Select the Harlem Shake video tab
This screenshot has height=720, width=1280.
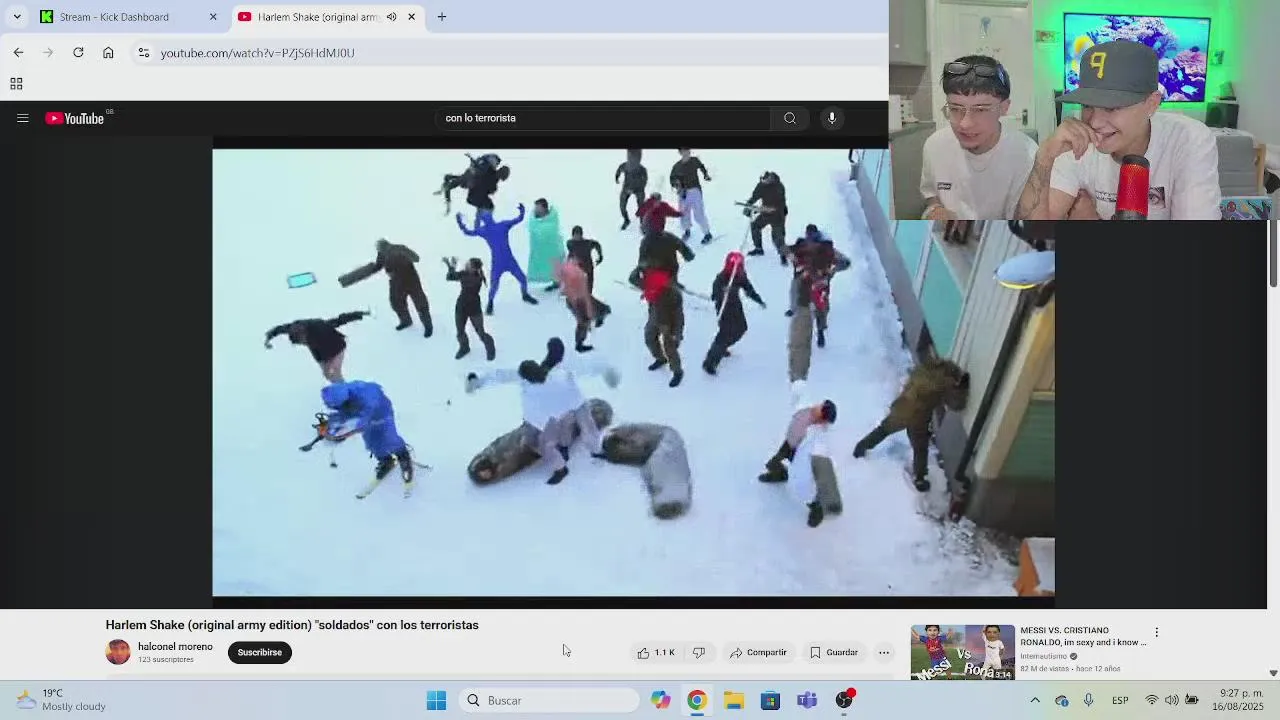click(x=328, y=17)
